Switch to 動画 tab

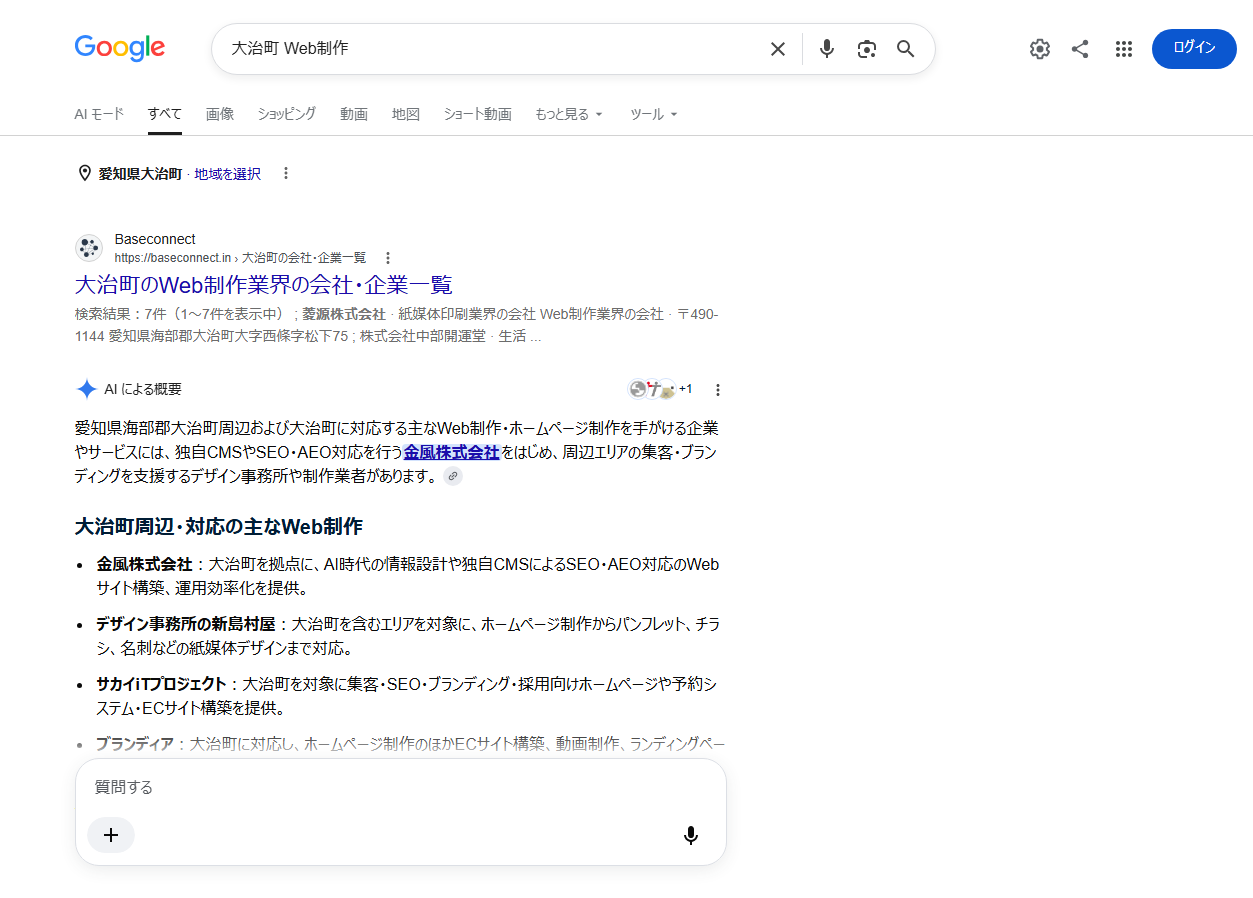pos(354,114)
